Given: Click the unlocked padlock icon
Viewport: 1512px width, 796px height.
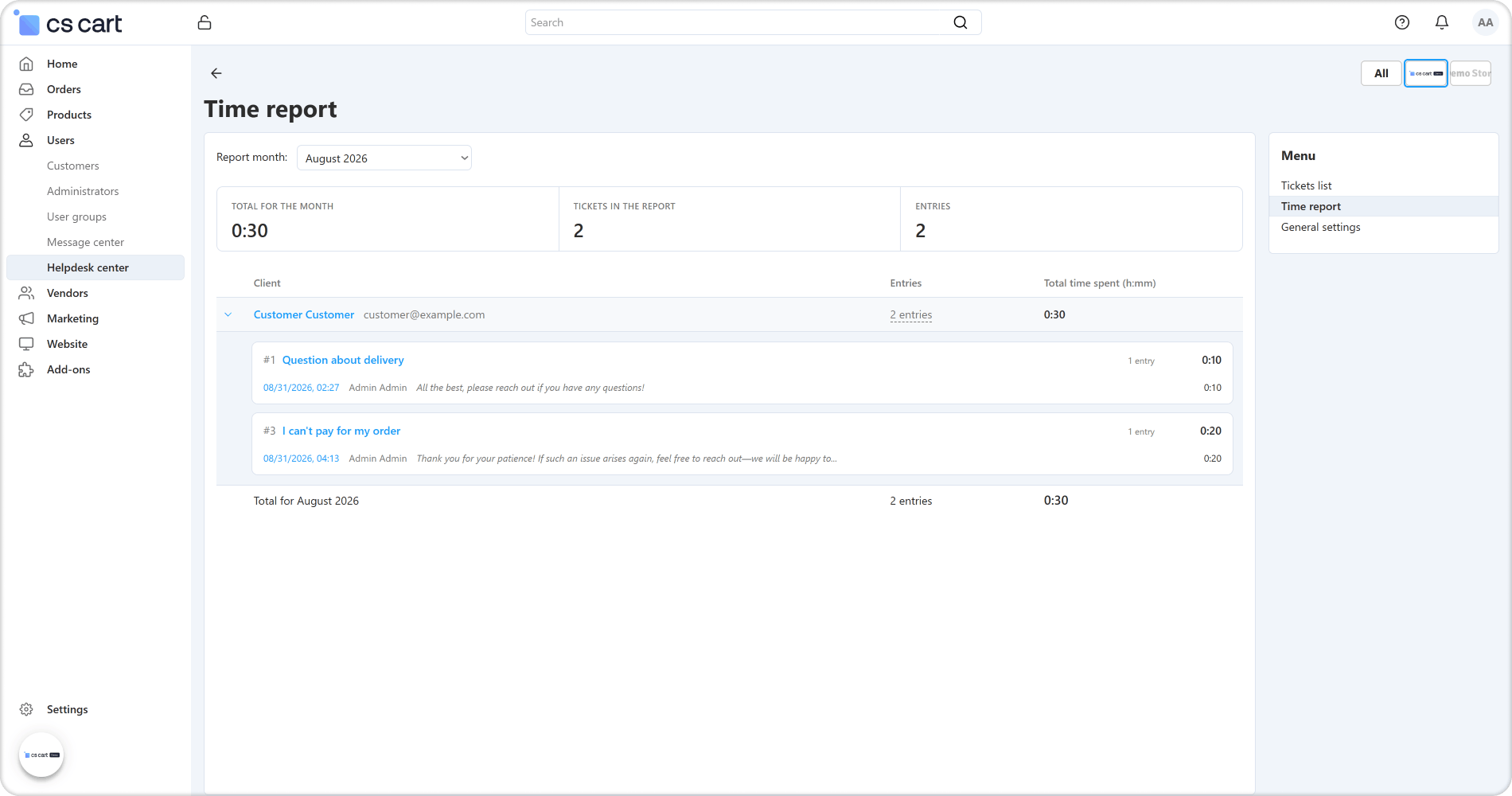Looking at the screenshot, I should (205, 22).
